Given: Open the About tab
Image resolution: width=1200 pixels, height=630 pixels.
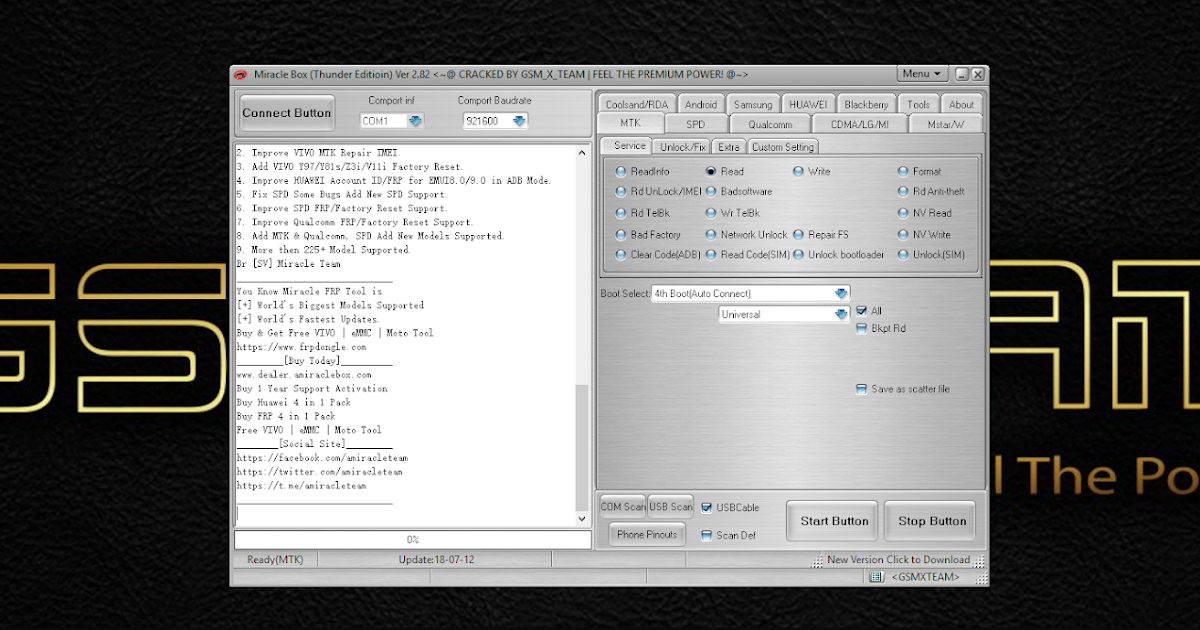Looking at the screenshot, I should tap(961, 104).
